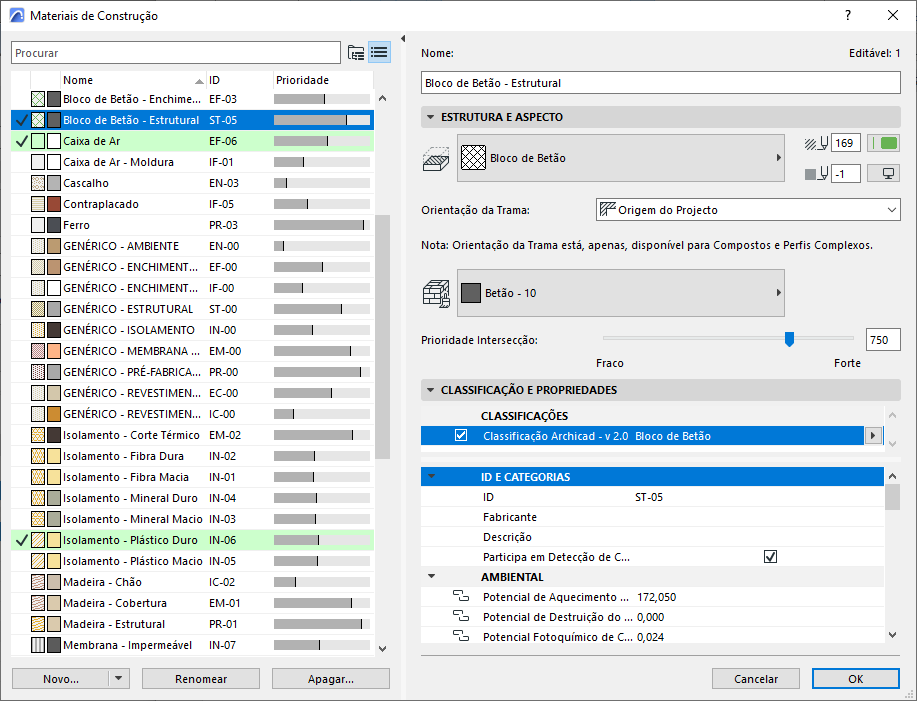Click the background pen number field -1
The width and height of the screenshot is (917, 701).
846,174
